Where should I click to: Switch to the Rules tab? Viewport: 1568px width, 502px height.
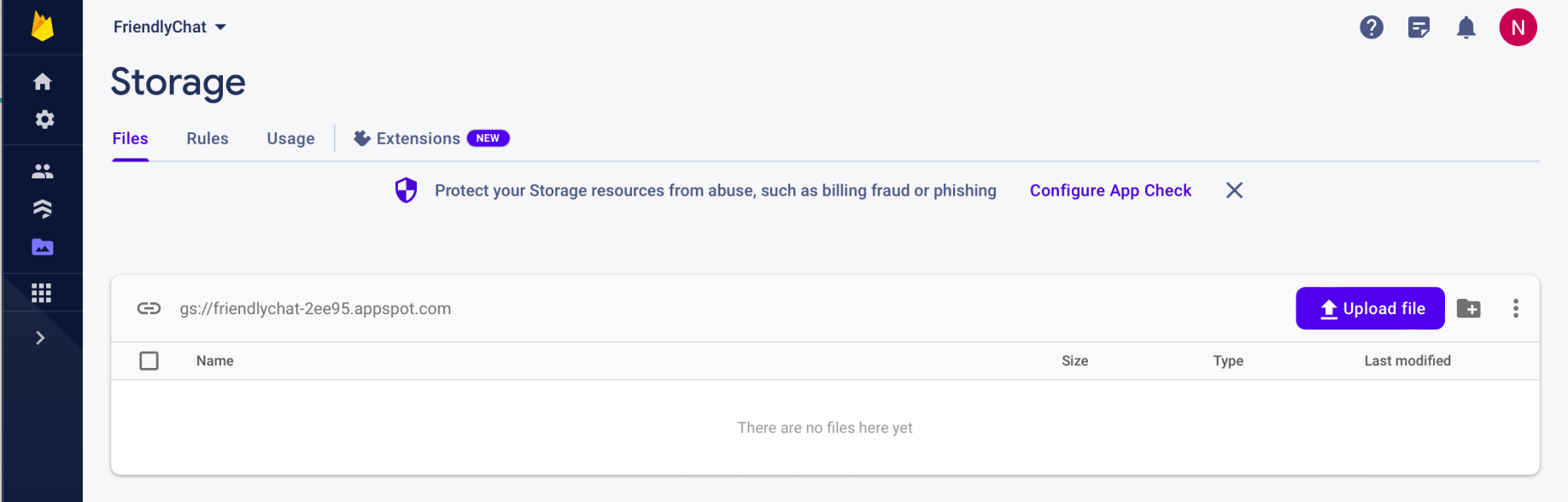point(208,138)
